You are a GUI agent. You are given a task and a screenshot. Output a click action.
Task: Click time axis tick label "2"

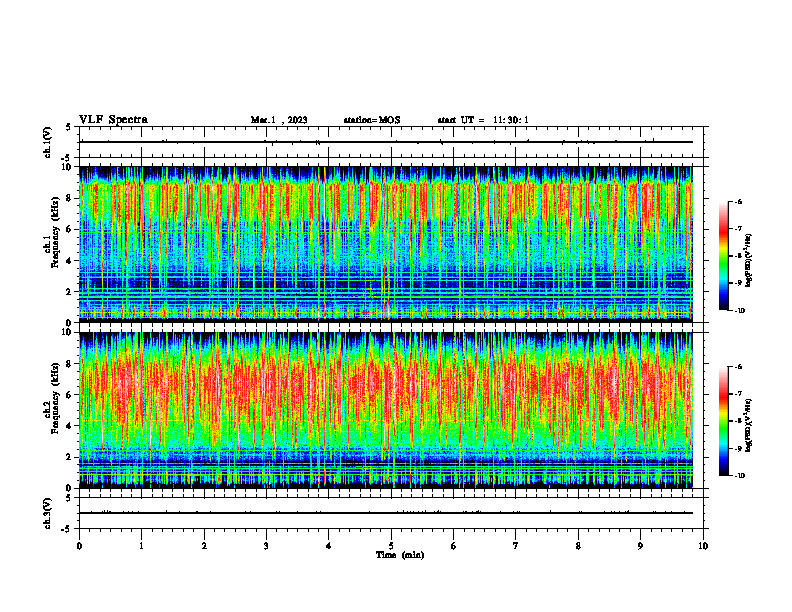point(204,546)
